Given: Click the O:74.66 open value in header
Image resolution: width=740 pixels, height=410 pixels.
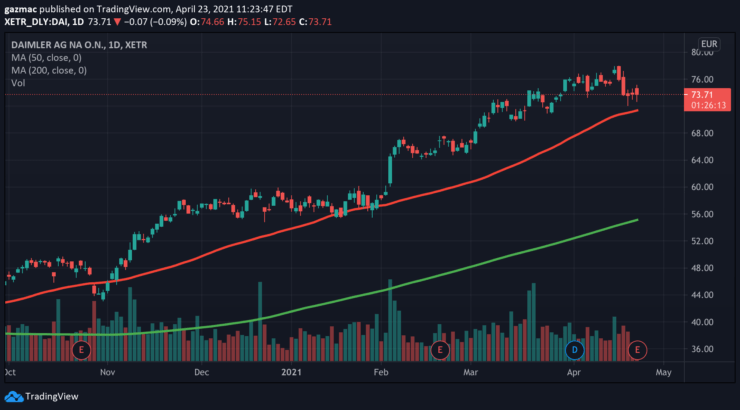Looking at the screenshot, I should point(207,22).
